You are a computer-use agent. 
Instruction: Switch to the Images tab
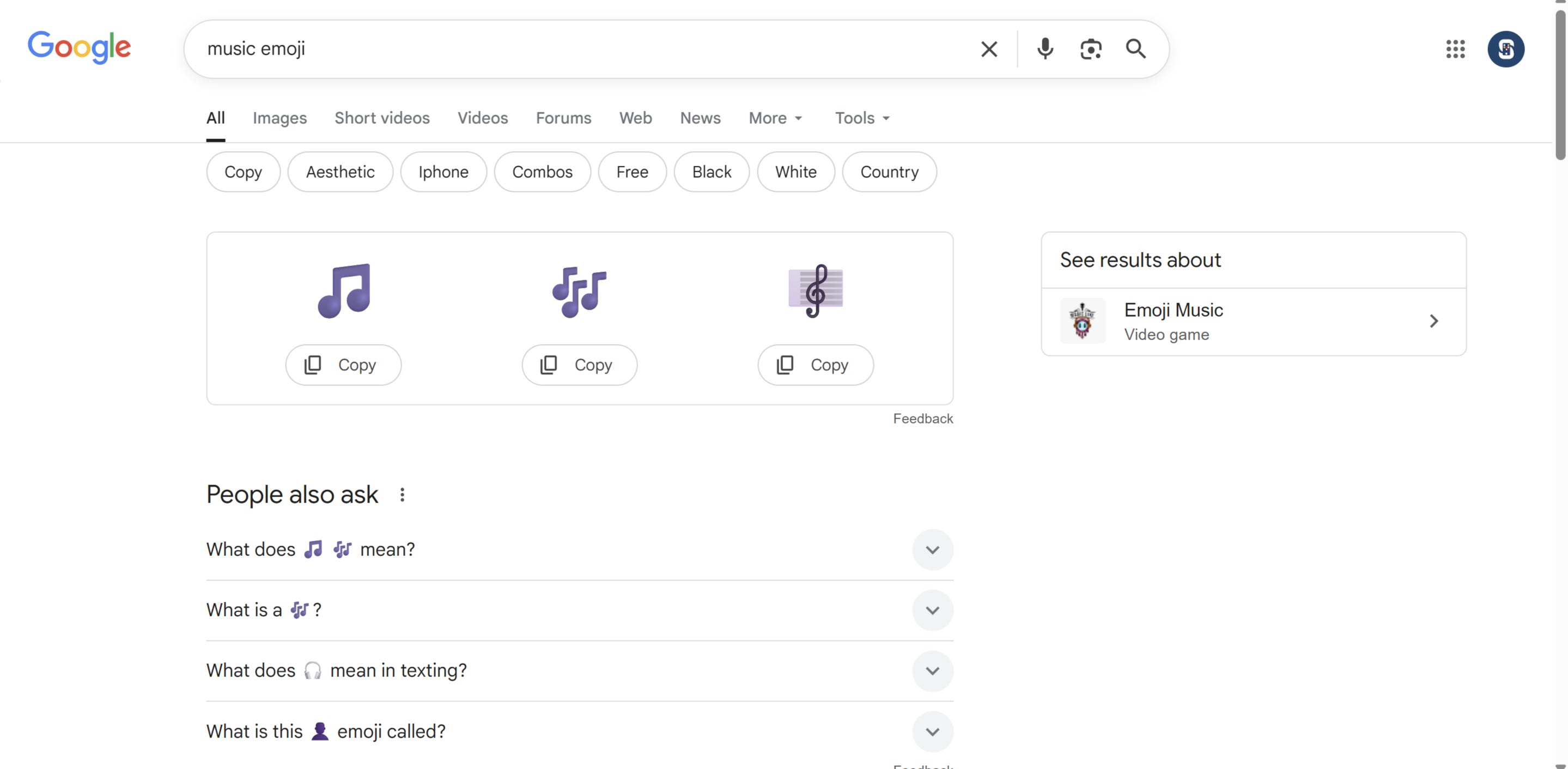click(x=279, y=118)
